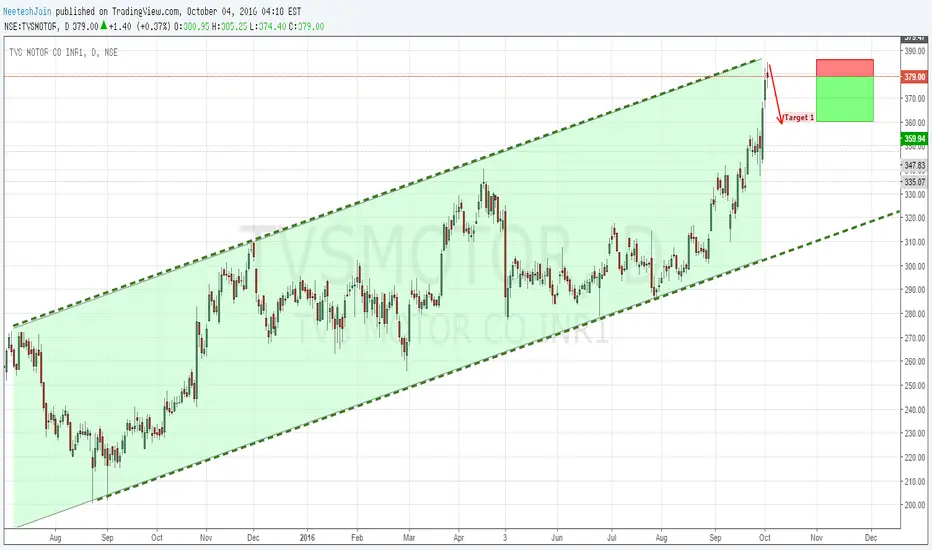Click the green 359.94 price label
This screenshot has width=932, height=550.
(915, 139)
